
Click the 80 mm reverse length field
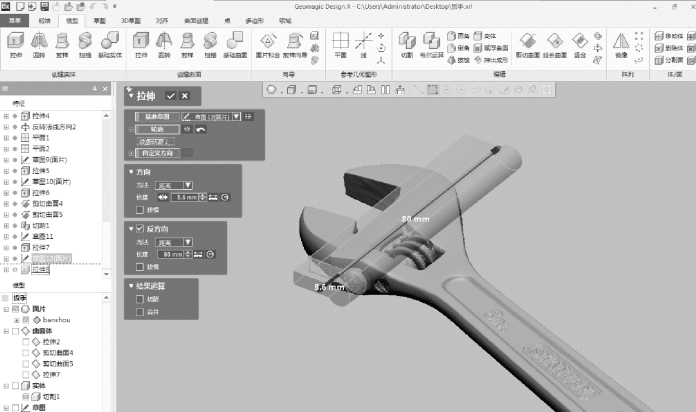(x=171, y=254)
